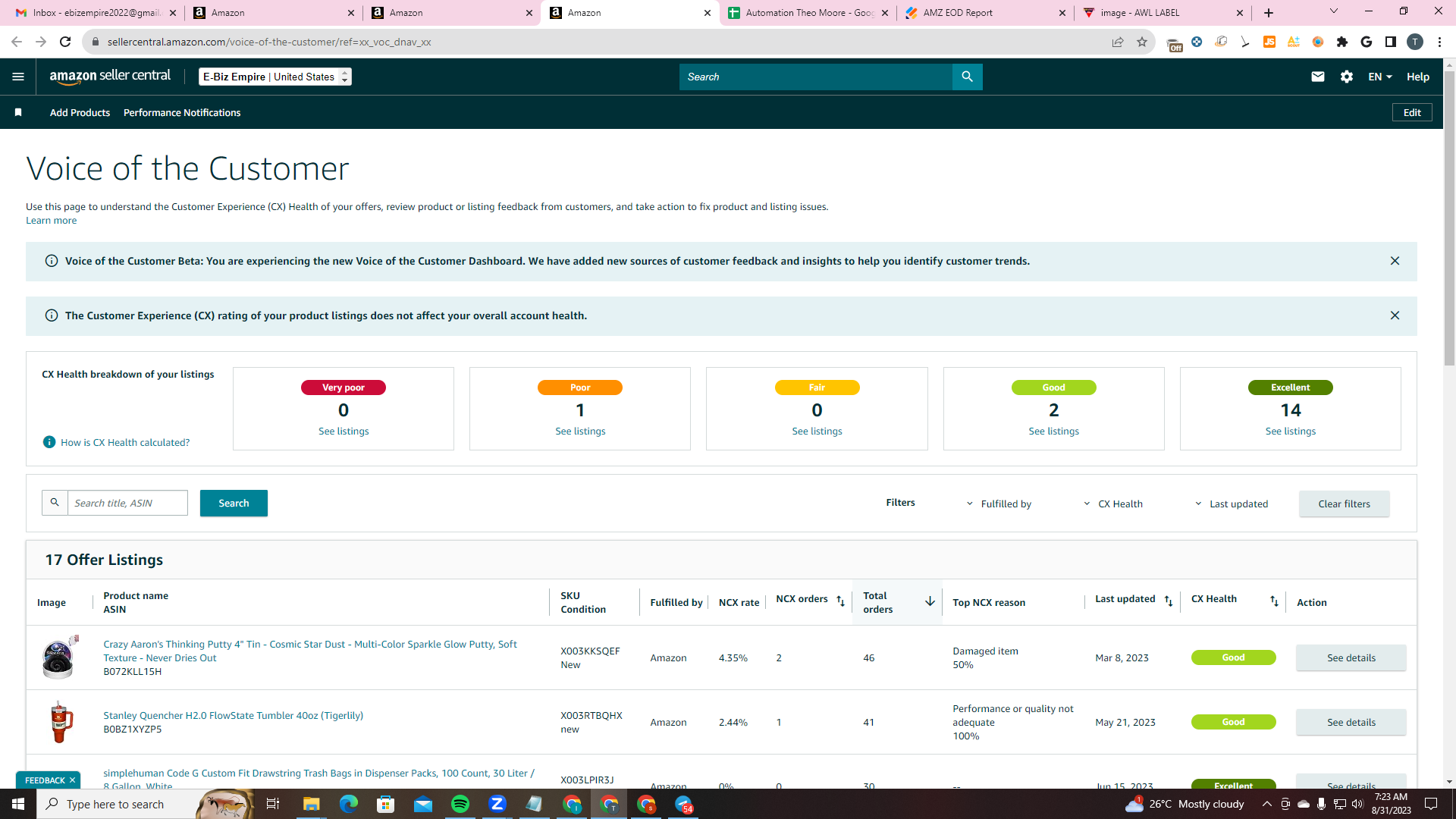Open the Learn more link
This screenshot has height=819, width=1456.
coord(51,221)
